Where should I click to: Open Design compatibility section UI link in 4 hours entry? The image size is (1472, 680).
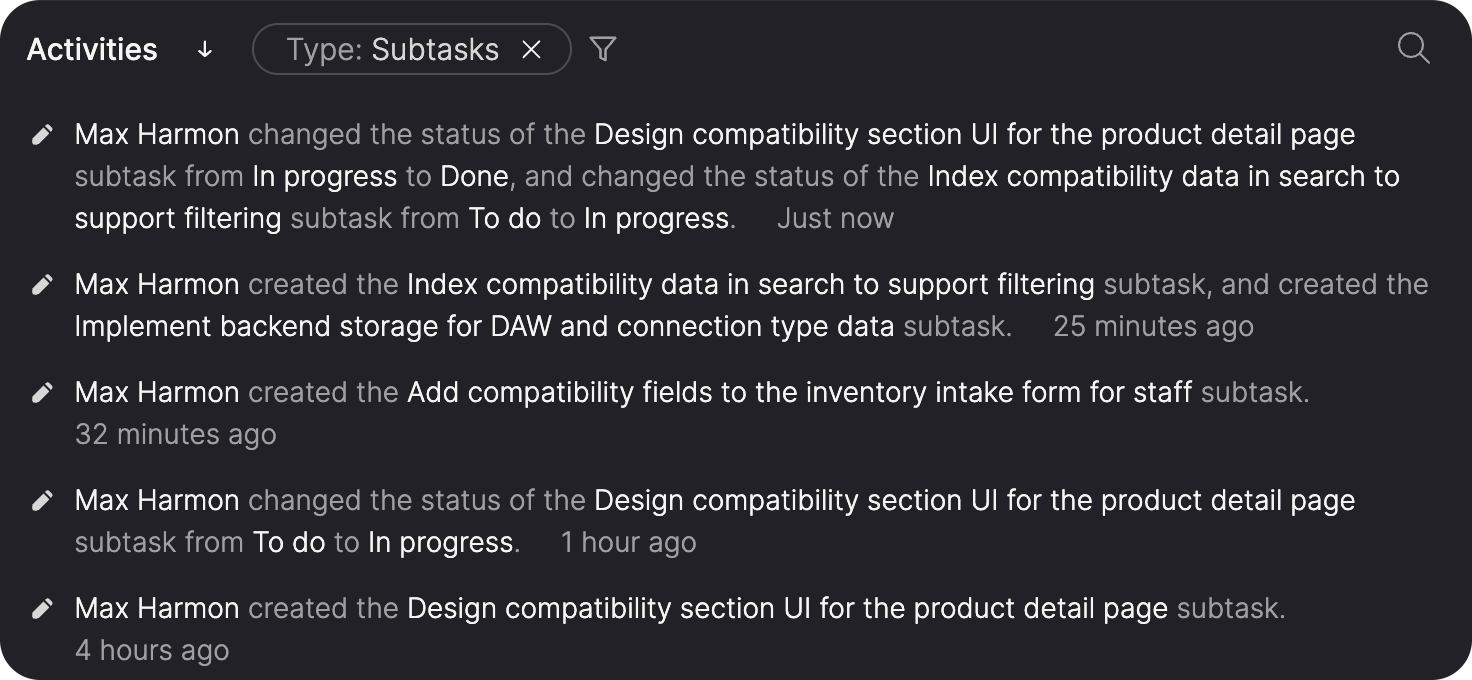pos(787,608)
